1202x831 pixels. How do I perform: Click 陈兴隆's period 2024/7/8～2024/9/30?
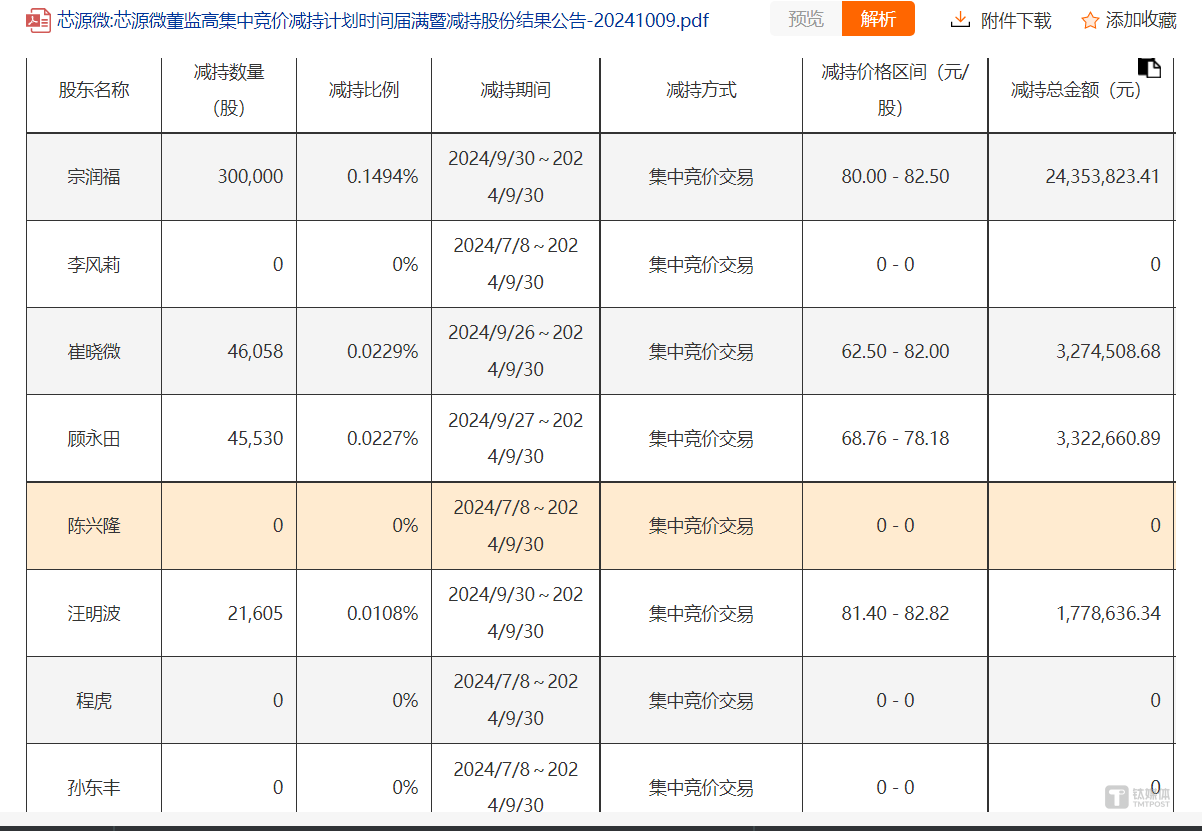(515, 525)
